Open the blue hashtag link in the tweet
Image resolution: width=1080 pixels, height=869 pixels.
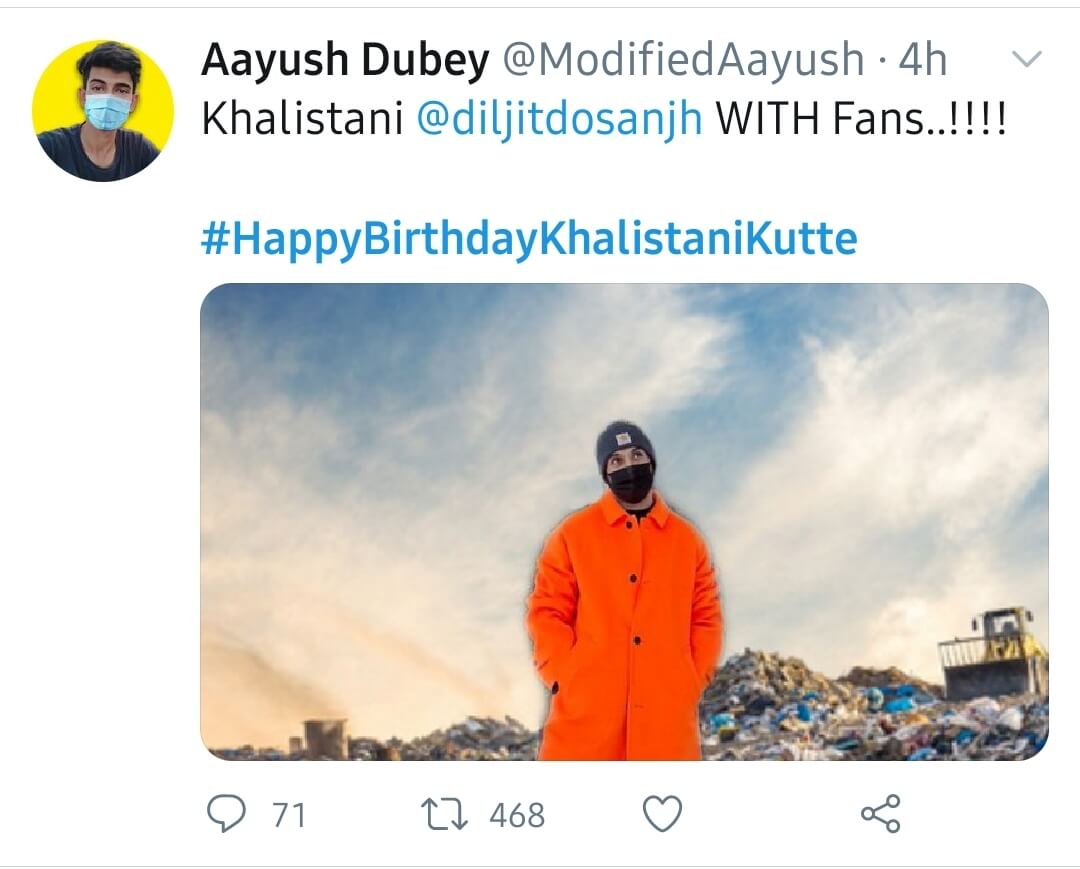[529, 240]
